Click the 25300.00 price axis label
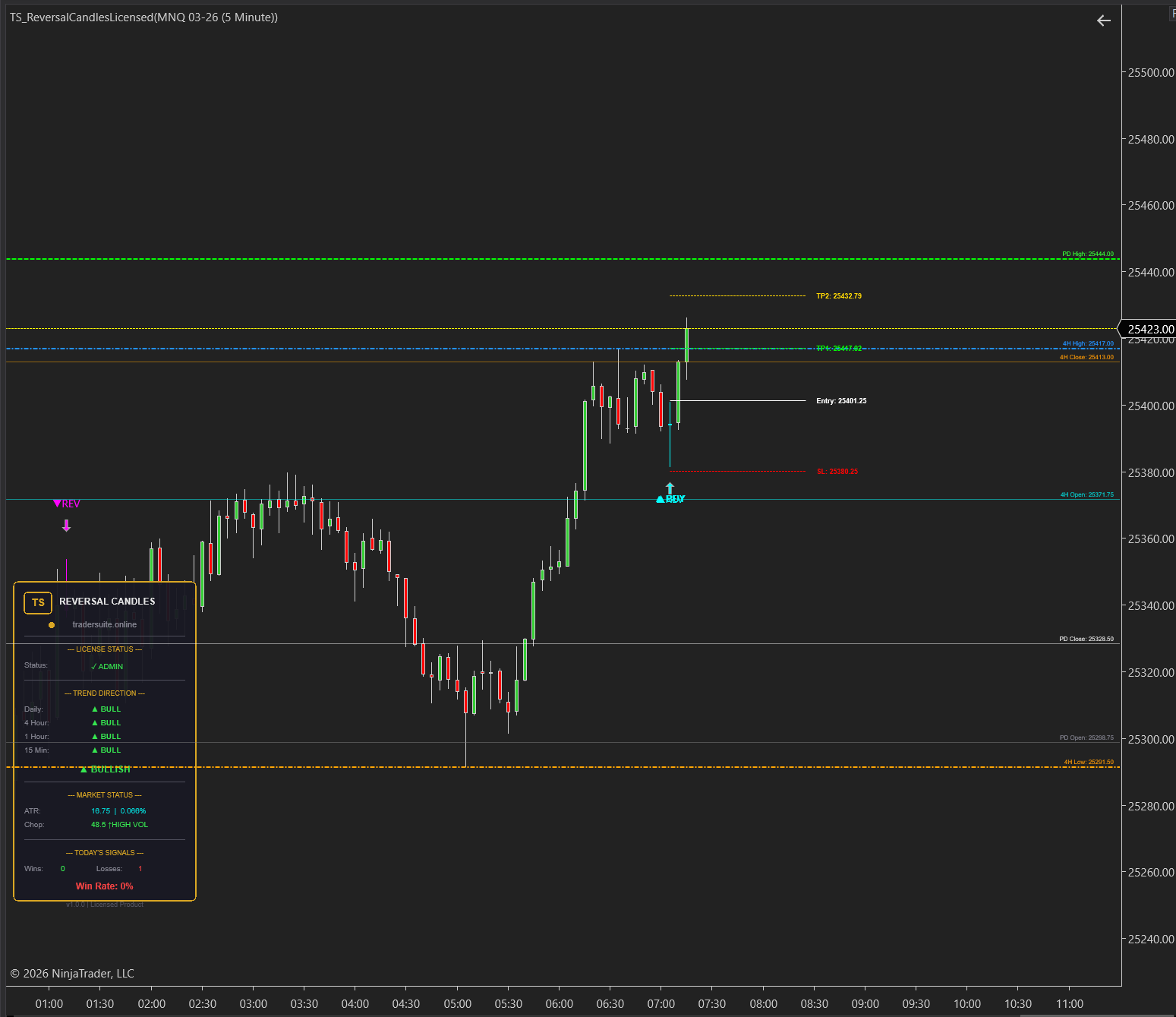 click(x=1151, y=740)
